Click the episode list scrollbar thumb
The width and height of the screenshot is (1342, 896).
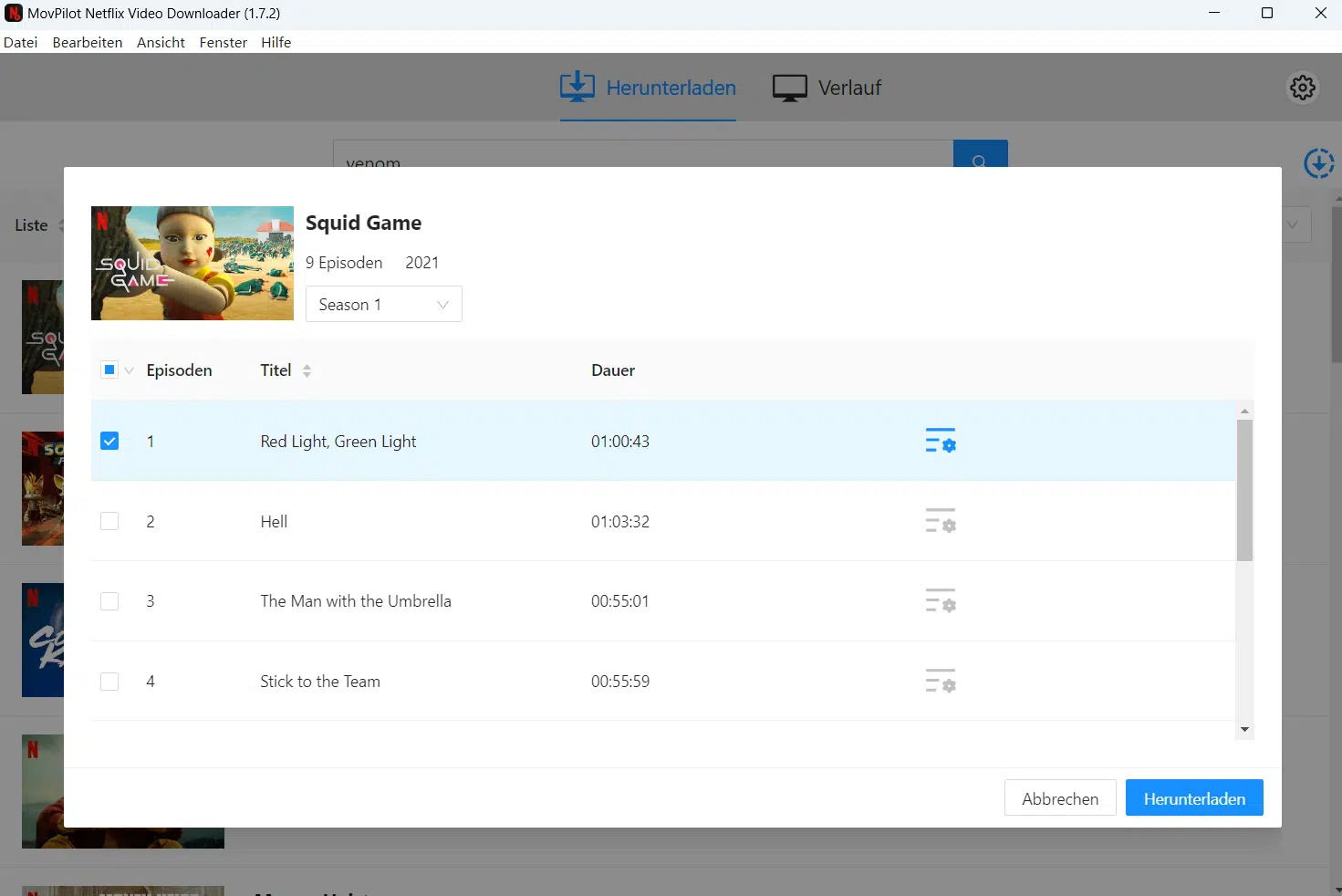pyautogui.click(x=1244, y=490)
